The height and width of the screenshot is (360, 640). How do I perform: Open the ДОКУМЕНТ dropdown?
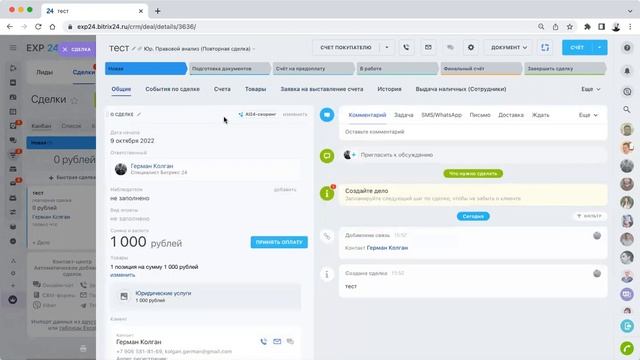pos(509,47)
